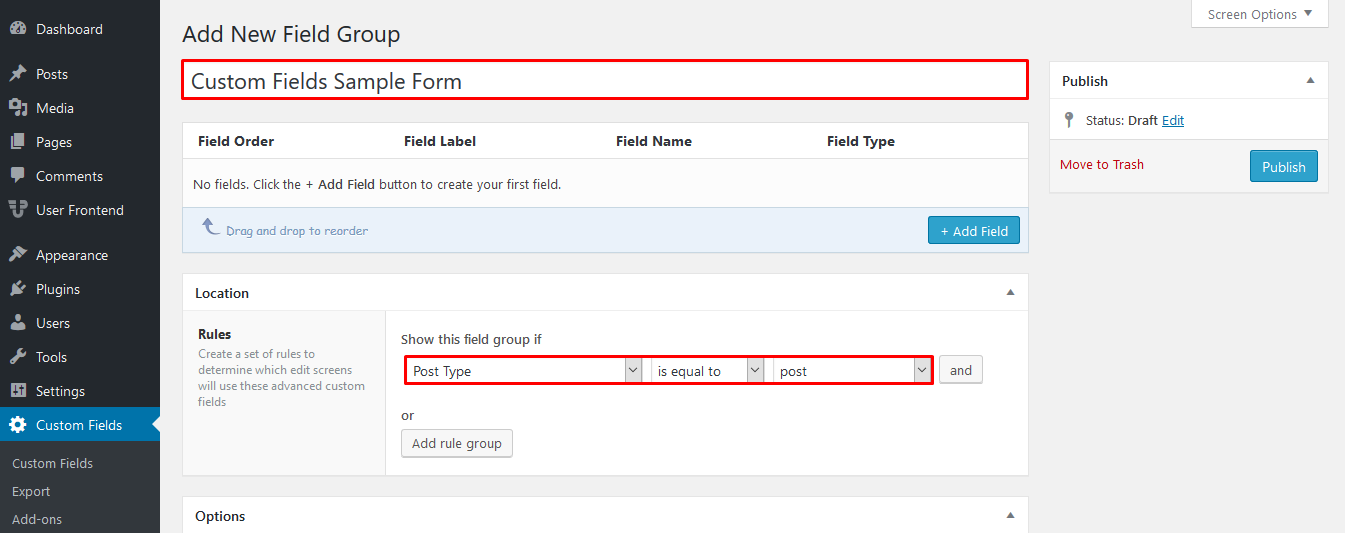The image size is (1345, 533).
Task: Open the 'is equal to' operator dropdown
Action: point(709,371)
